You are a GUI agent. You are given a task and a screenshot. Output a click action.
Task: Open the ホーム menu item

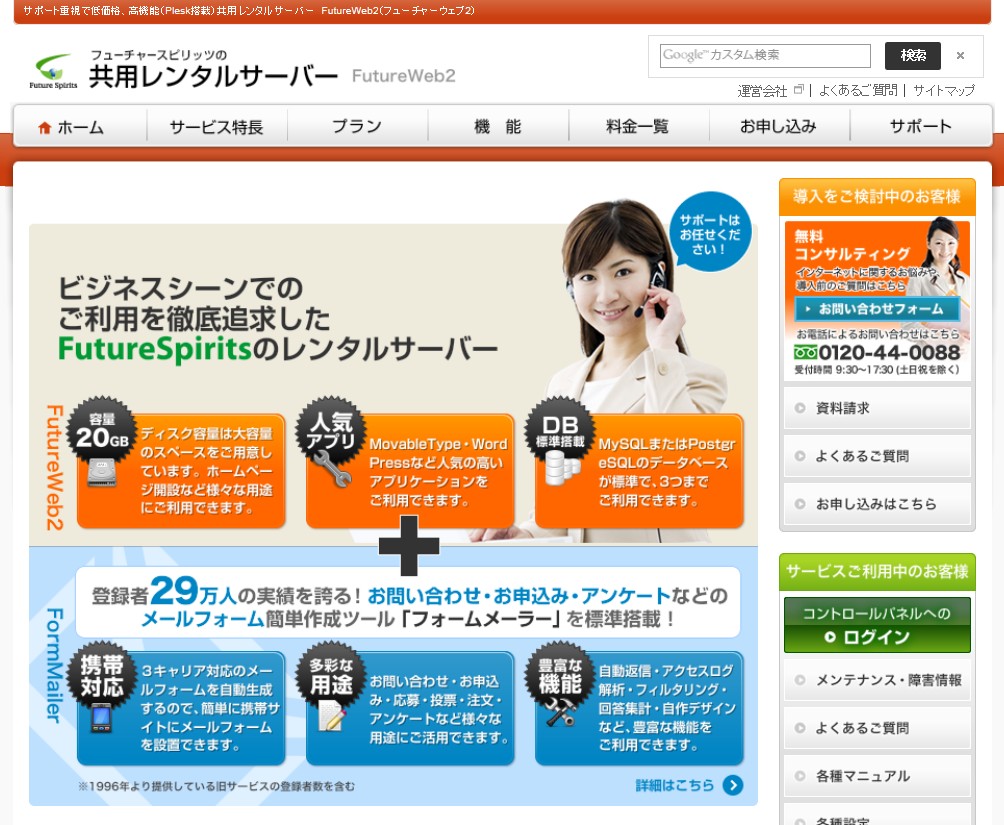[79, 127]
